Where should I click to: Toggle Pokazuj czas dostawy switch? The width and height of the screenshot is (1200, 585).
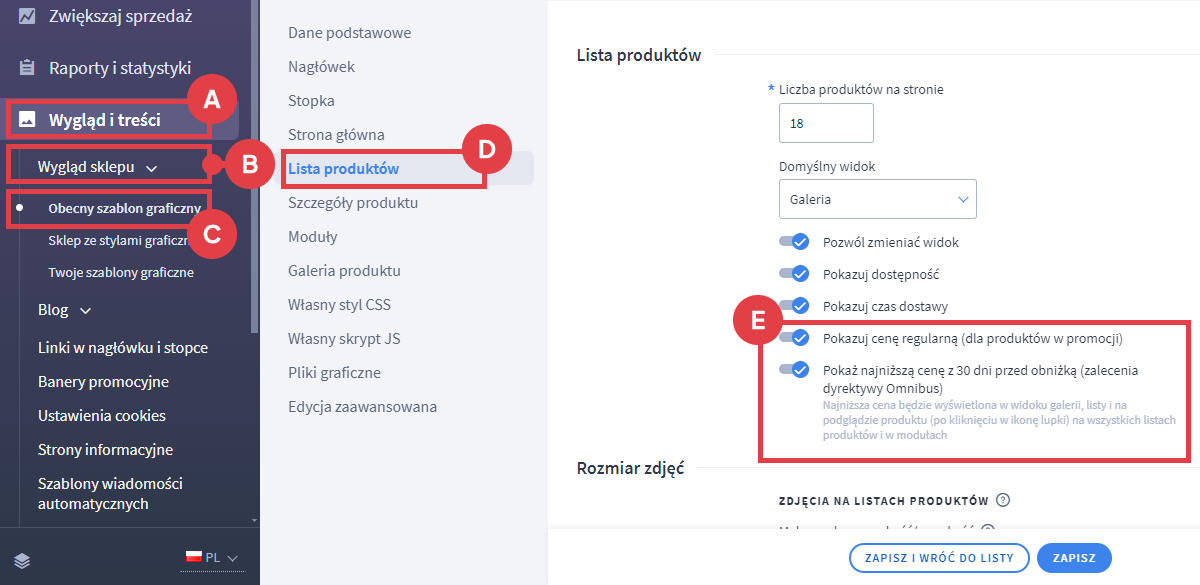click(795, 306)
